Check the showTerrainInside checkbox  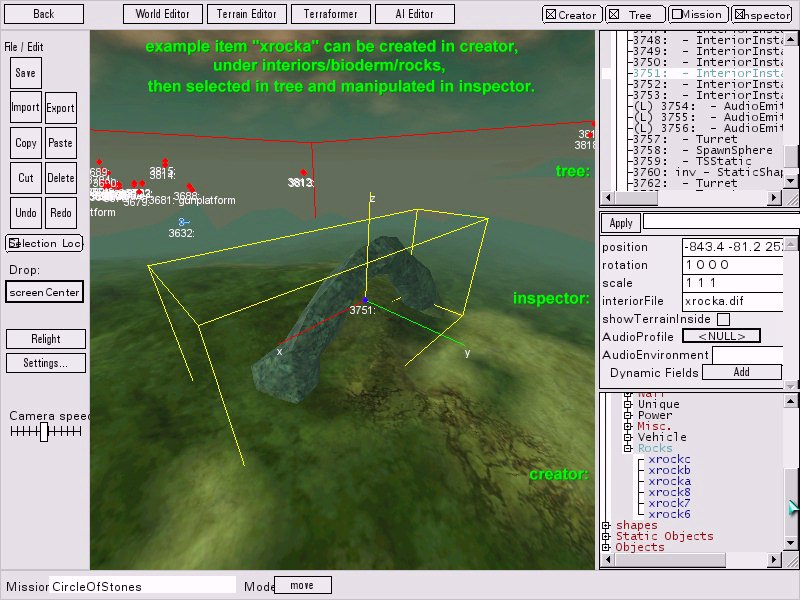point(723,319)
